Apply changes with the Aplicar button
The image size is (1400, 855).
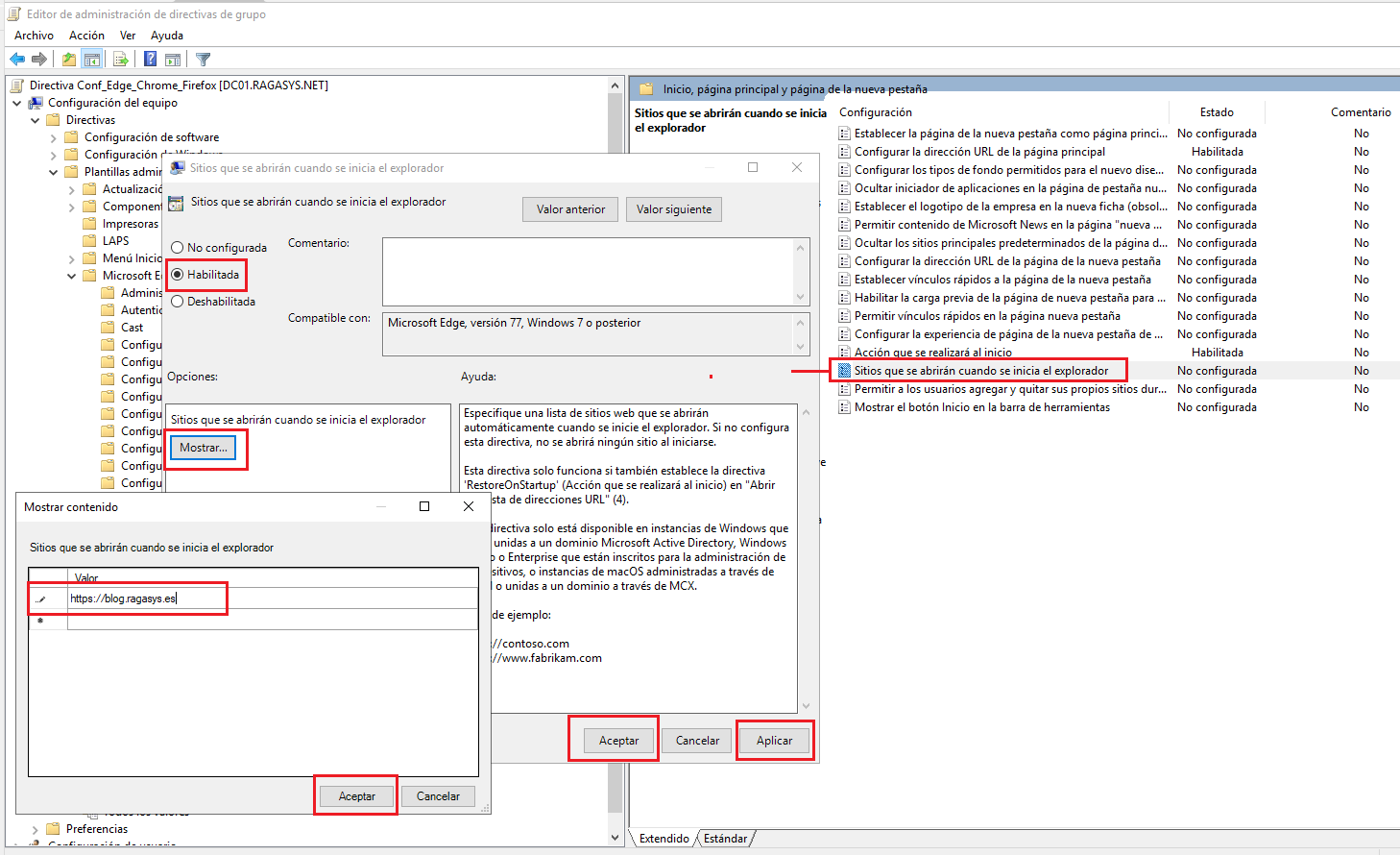[x=774, y=740]
